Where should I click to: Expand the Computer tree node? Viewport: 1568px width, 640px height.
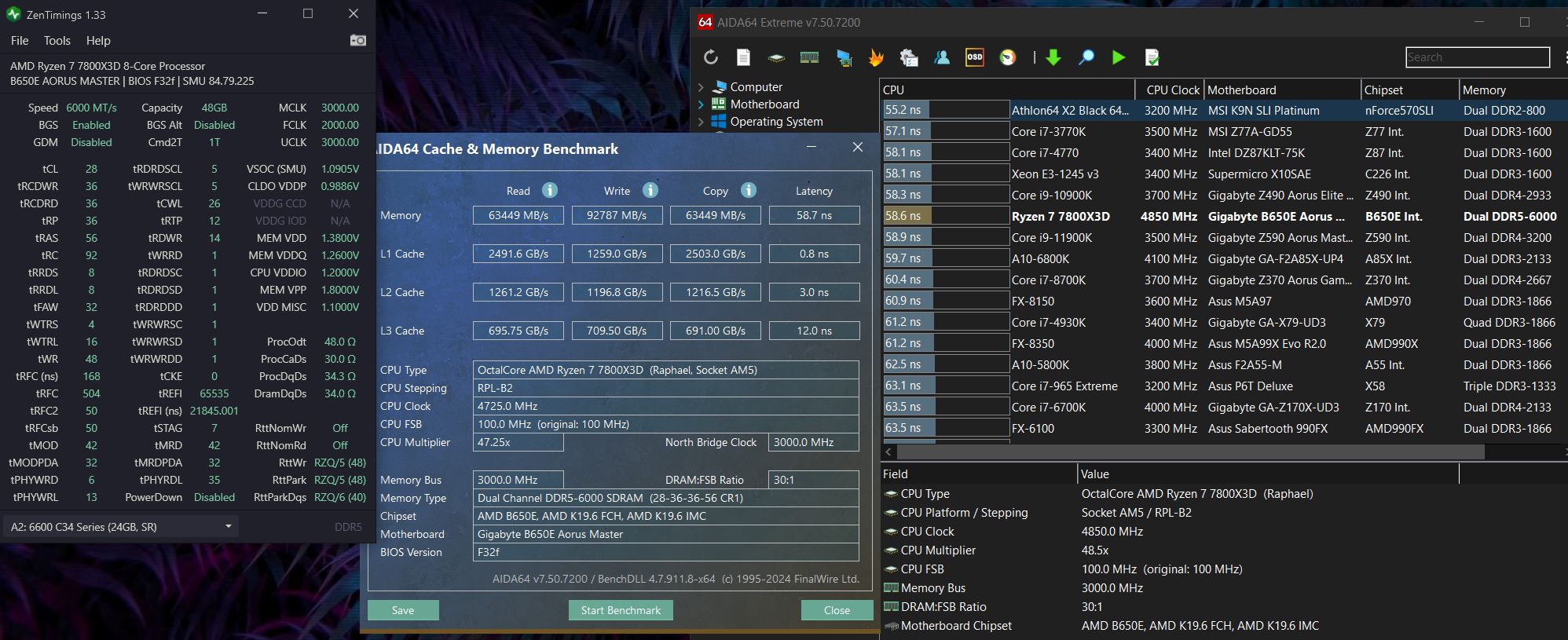point(701,86)
